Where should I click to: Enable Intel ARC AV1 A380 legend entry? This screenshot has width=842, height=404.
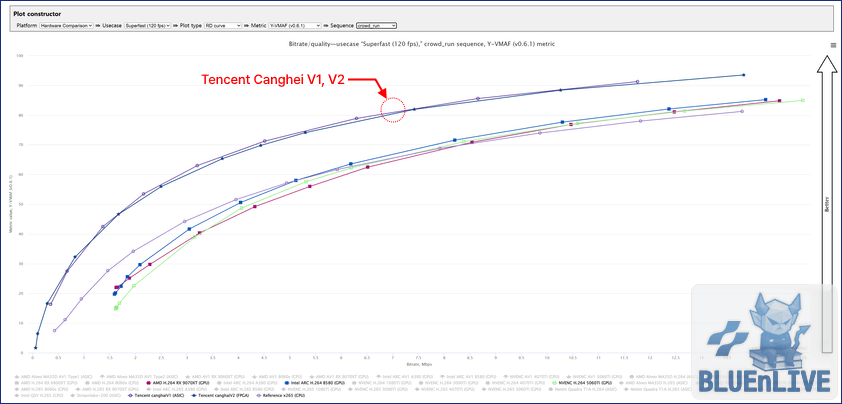[x=402, y=377]
